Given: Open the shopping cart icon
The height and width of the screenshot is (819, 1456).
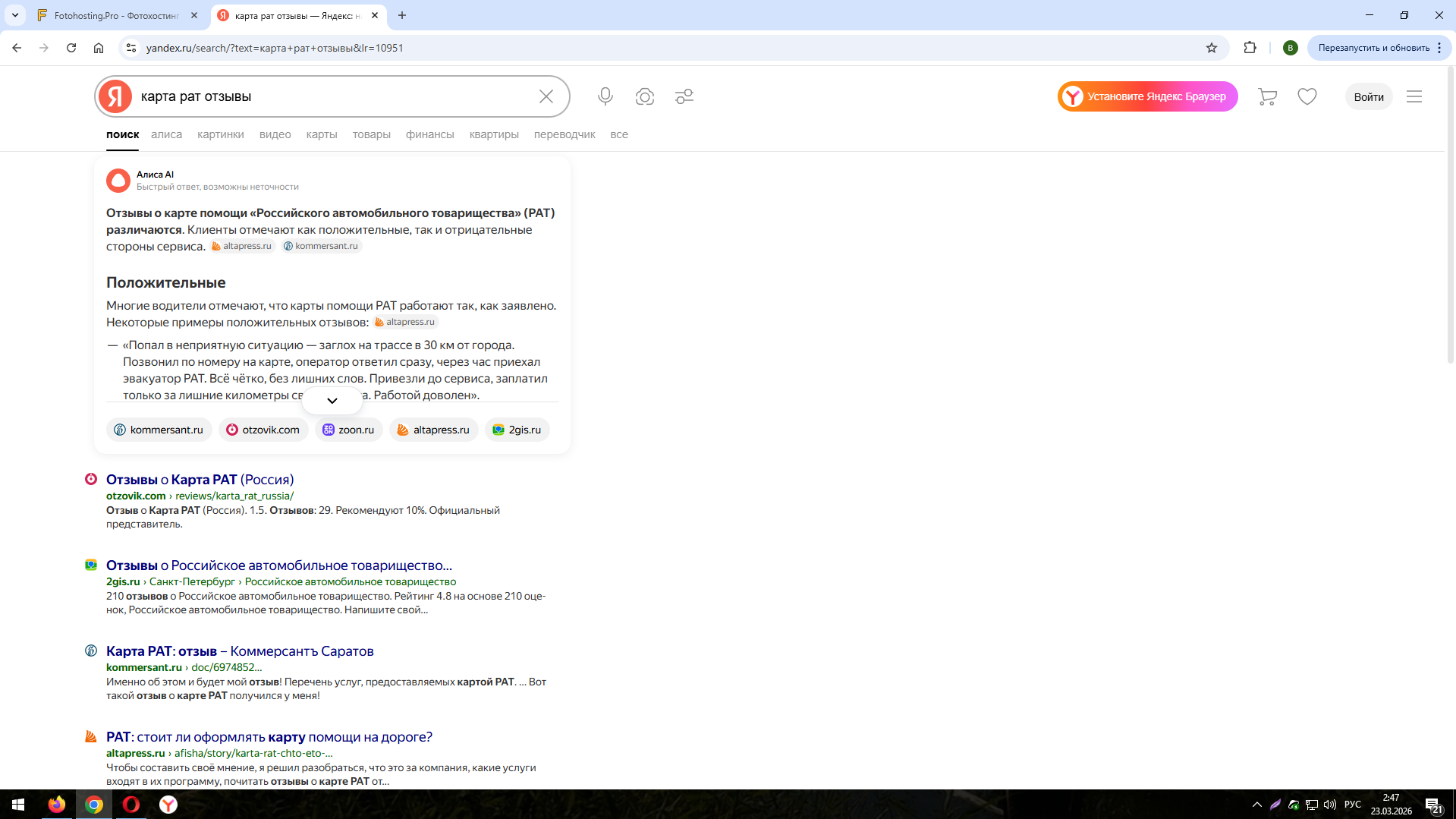Looking at the screenshot, I should tap(1267, 96).
